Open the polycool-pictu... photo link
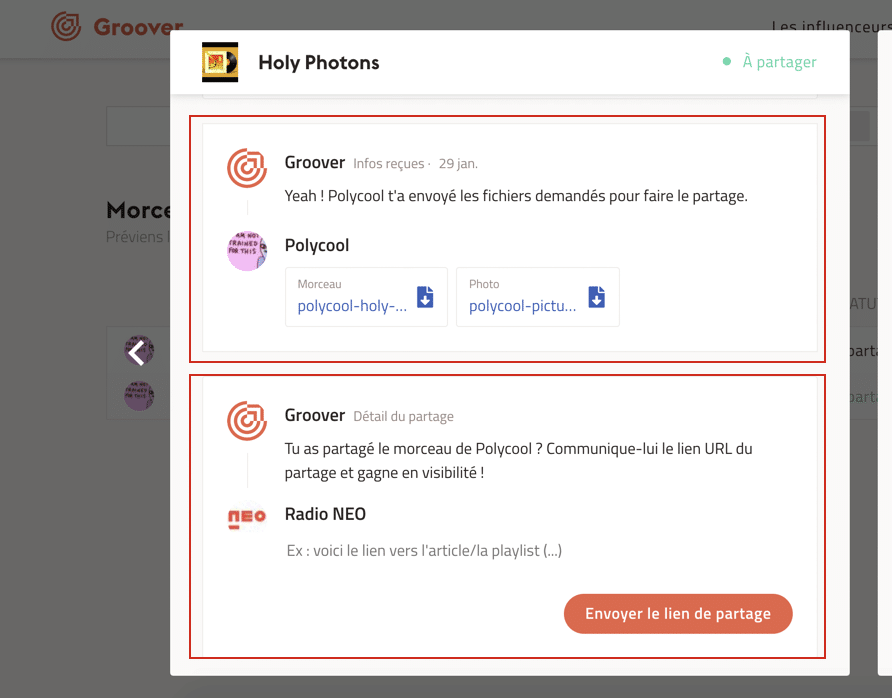Image resolution: width=892 pixels, height=698 pixels. pyautogui.click(x=522, y=306)
